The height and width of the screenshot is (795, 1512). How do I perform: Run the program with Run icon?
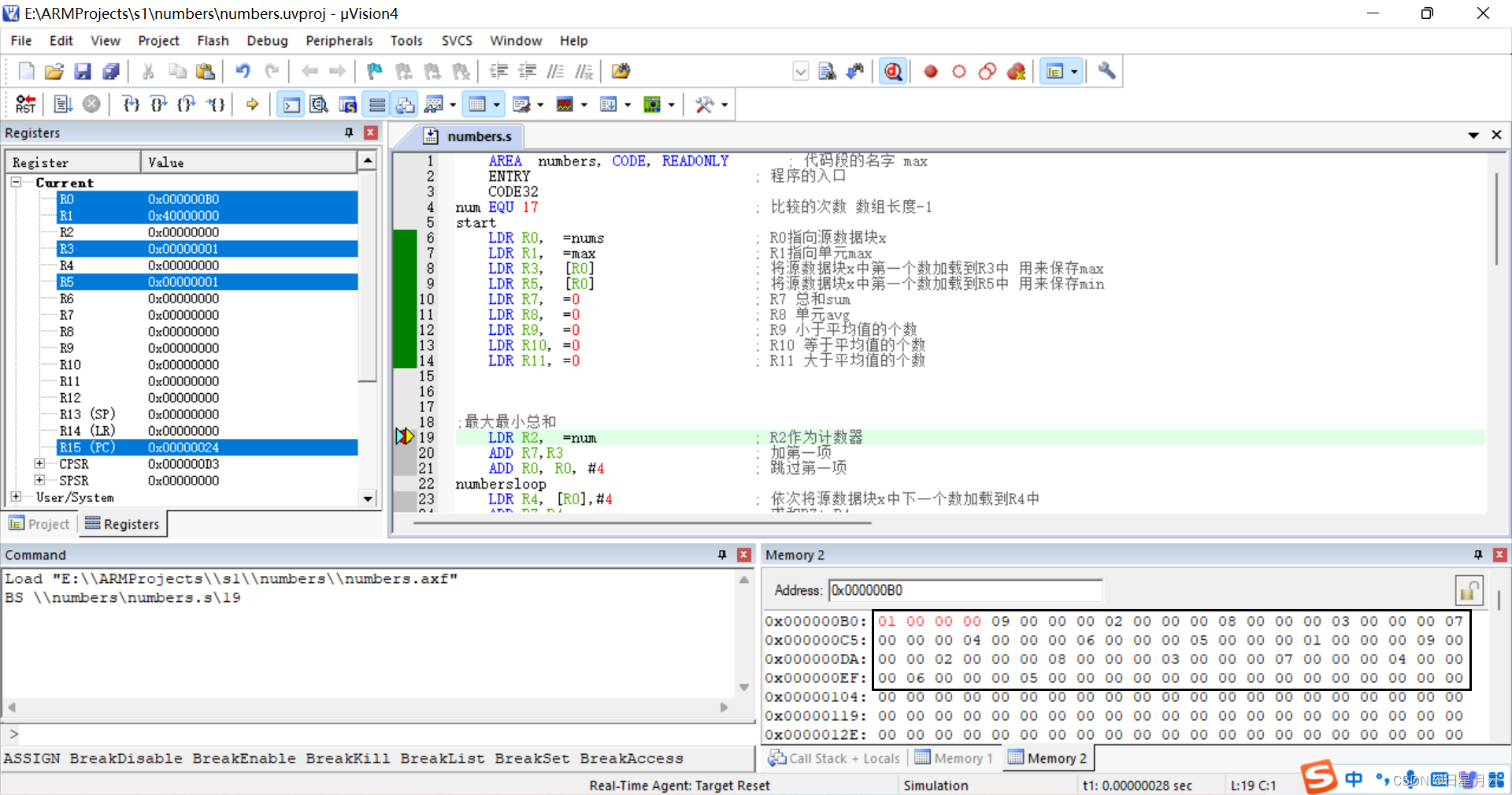(x=63, y=104)
